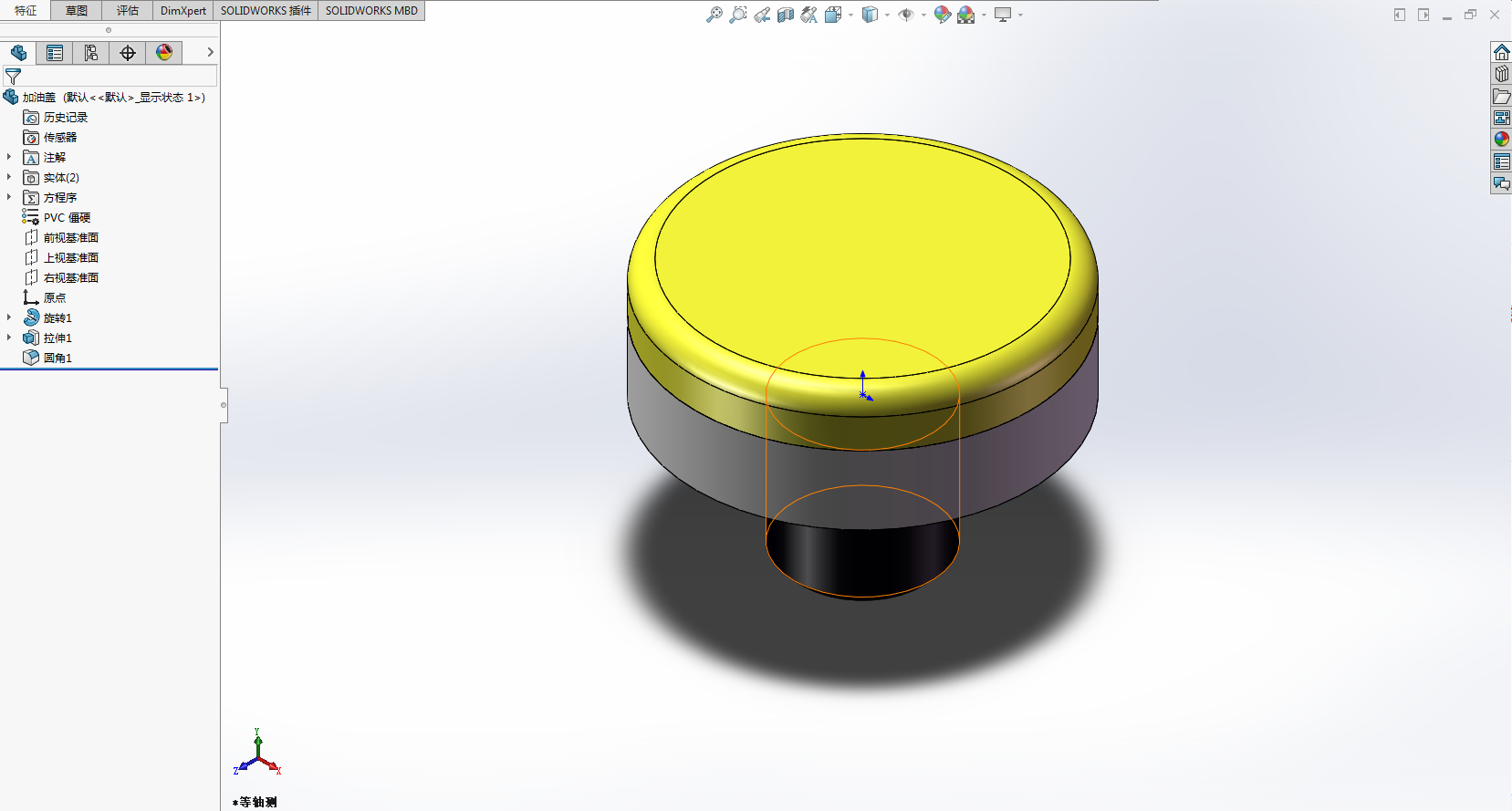The height and width of the screenshot is (811, 1512).
Task: Open SOLIDWORKS Resources home task pane
Action: click(x=1502, y=52)
